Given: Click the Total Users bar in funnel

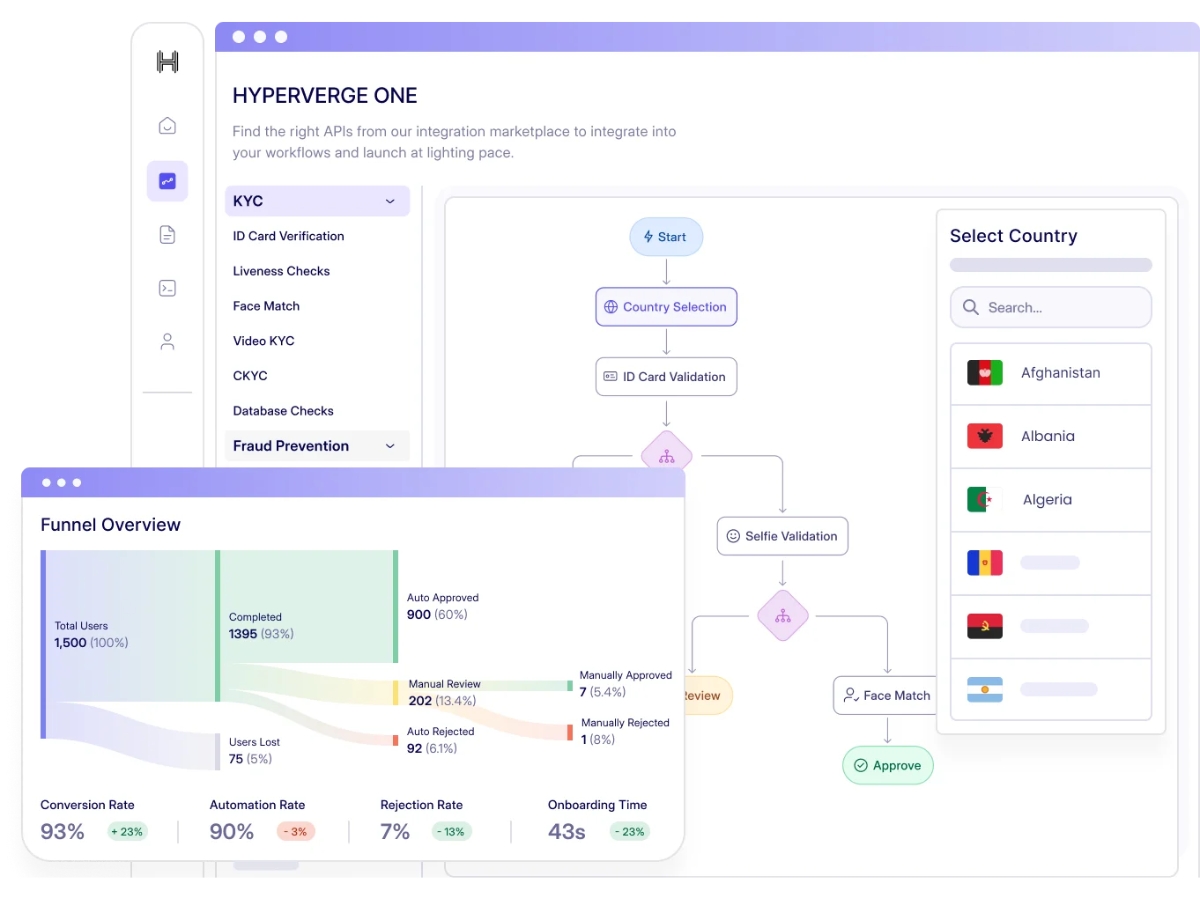Looking at the screenshot, I should (43, 644).
